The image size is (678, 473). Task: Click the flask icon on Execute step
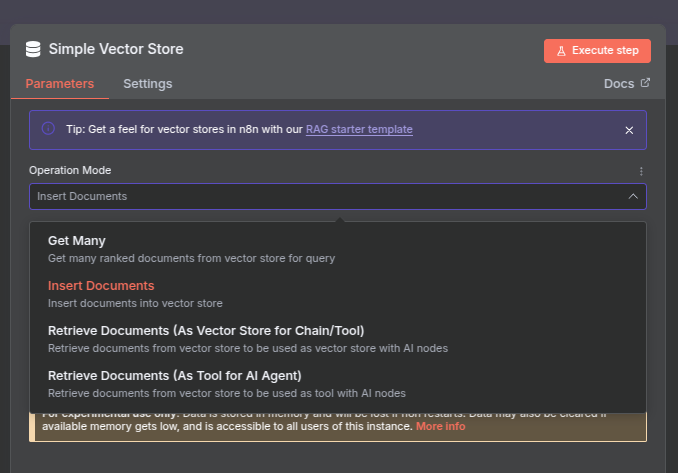[561, 50]
